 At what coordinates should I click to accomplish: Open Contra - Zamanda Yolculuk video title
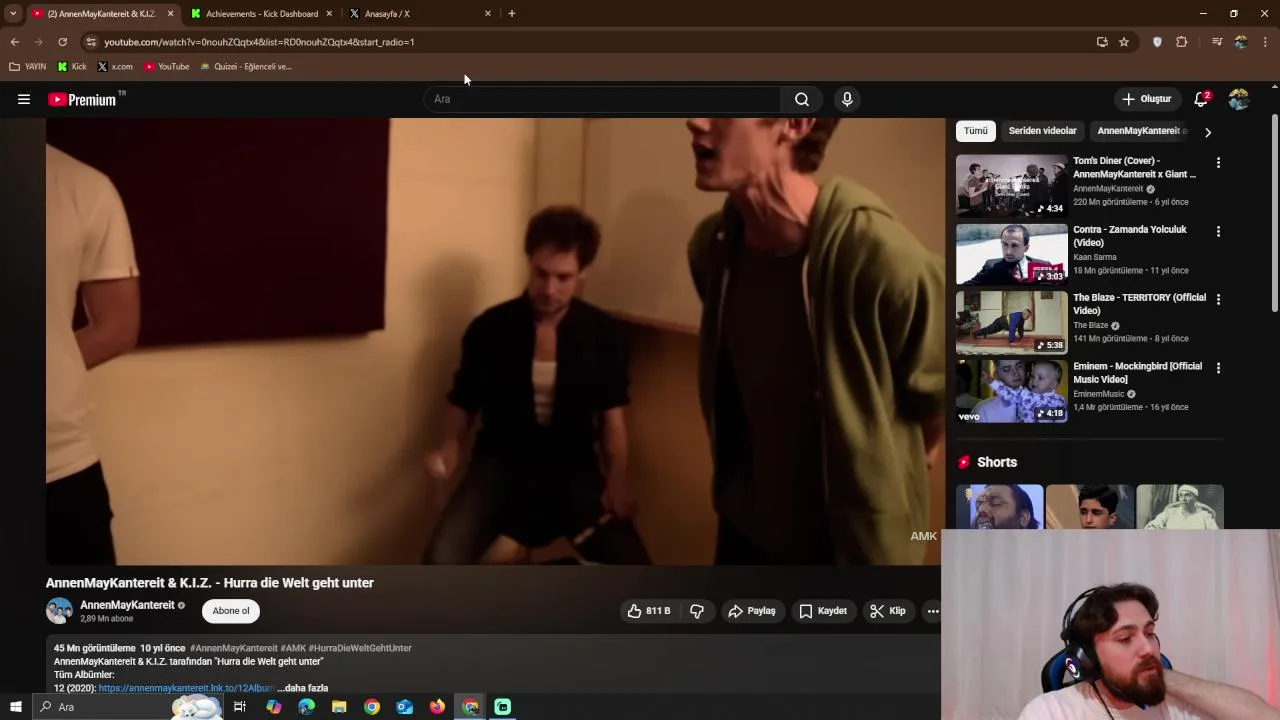click(x=1130, y=236)
